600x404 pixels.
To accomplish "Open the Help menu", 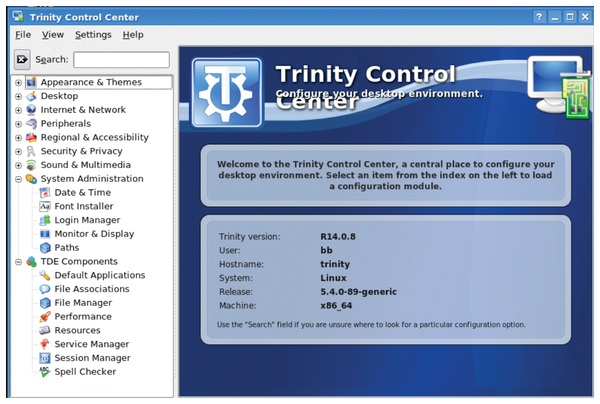I will tap(133, 35).
